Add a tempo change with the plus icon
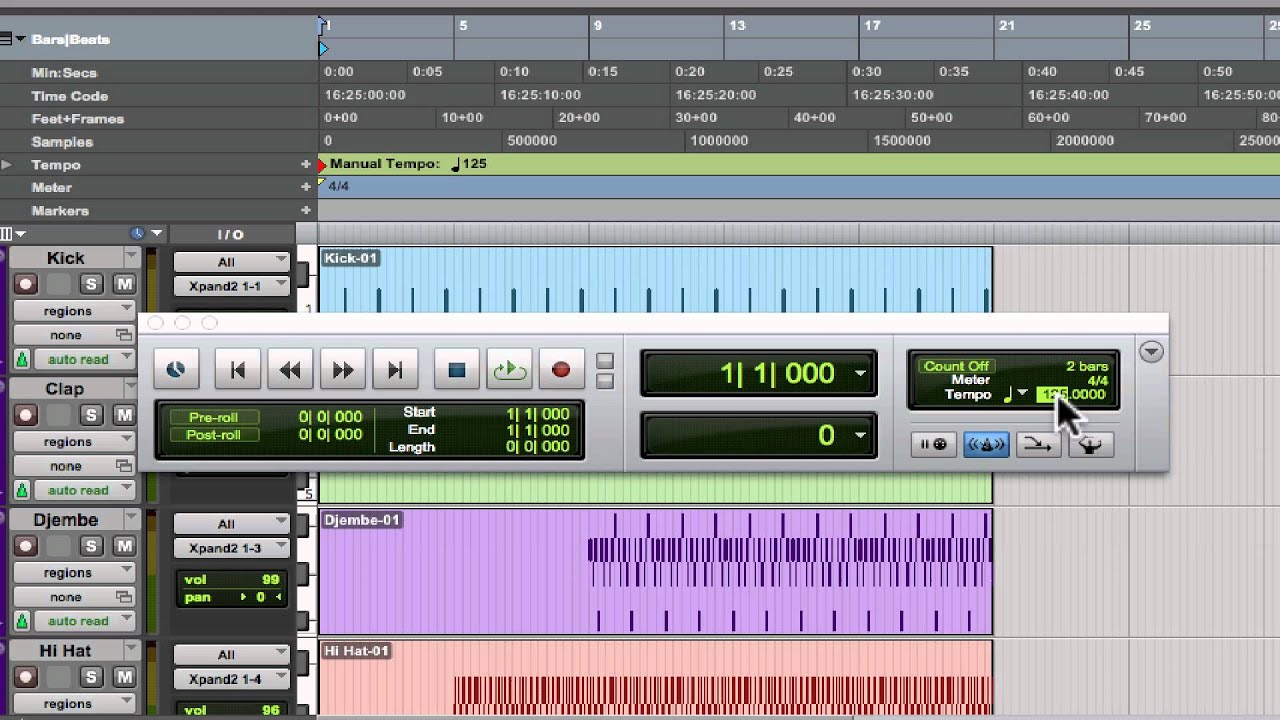 coord(306,164)
